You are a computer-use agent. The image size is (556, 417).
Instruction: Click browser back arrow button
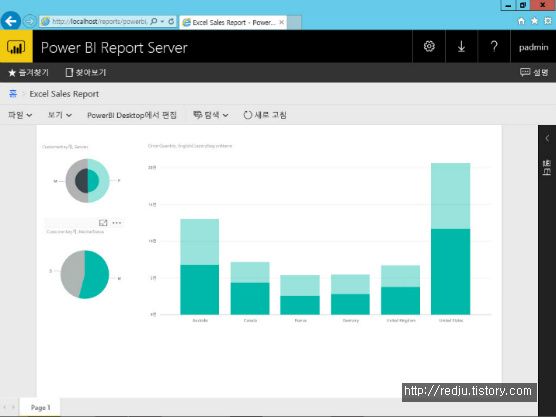coord(11,21)
